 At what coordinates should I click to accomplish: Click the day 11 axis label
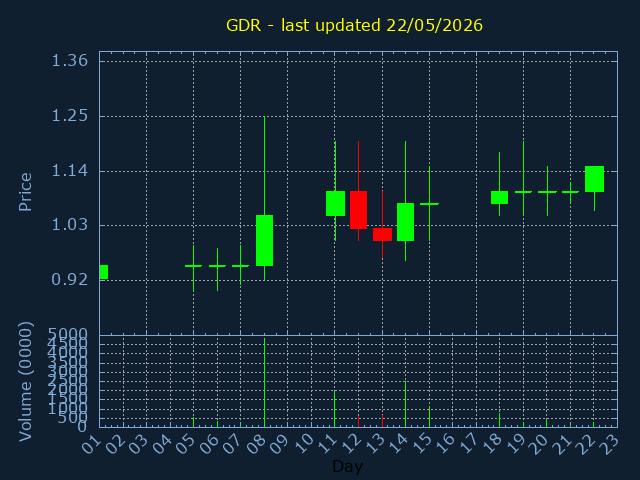pyautogui.click(x=327, y=444)
